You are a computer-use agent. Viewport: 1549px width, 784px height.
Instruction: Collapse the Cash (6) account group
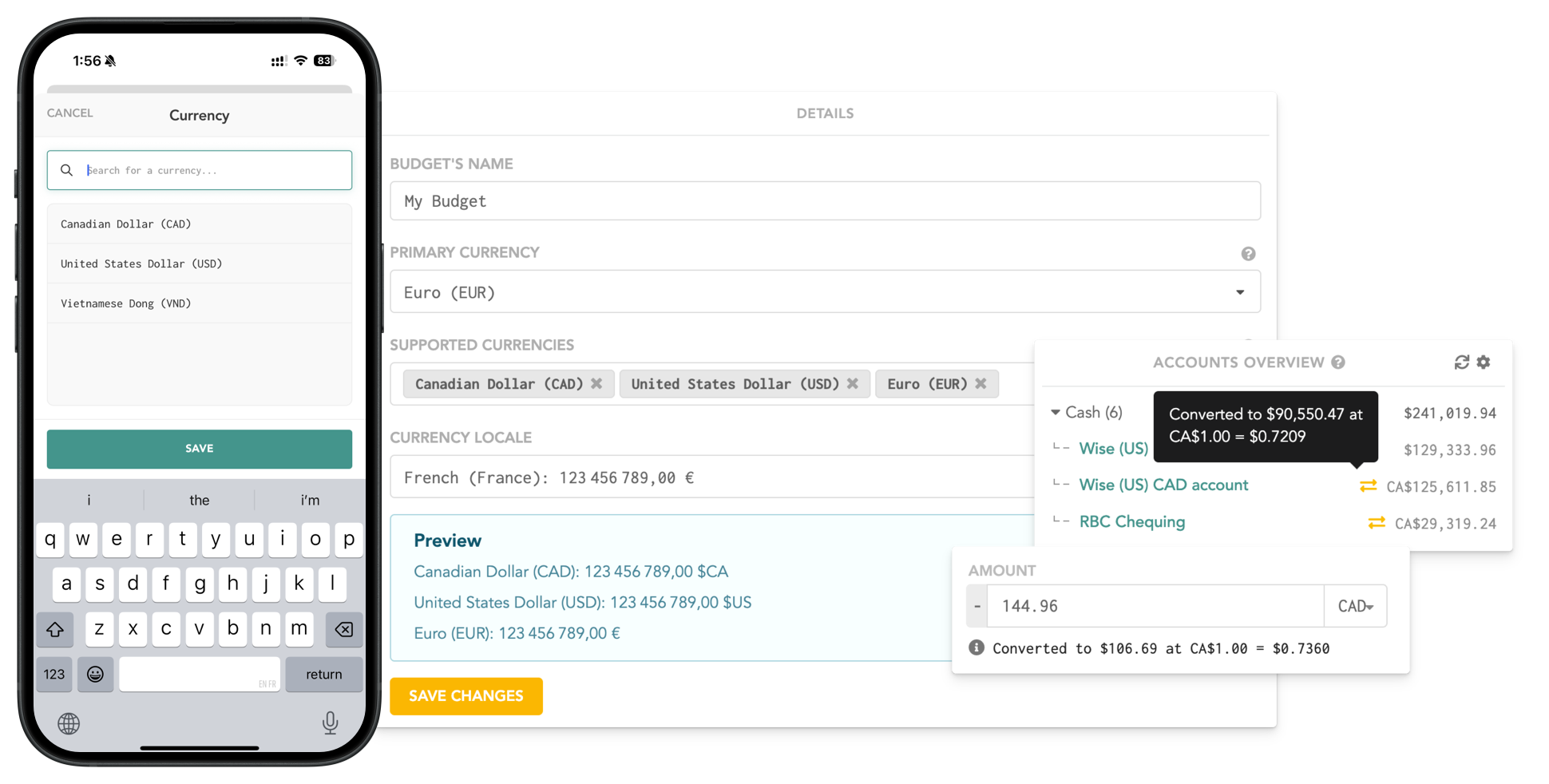pos(1056,413)
